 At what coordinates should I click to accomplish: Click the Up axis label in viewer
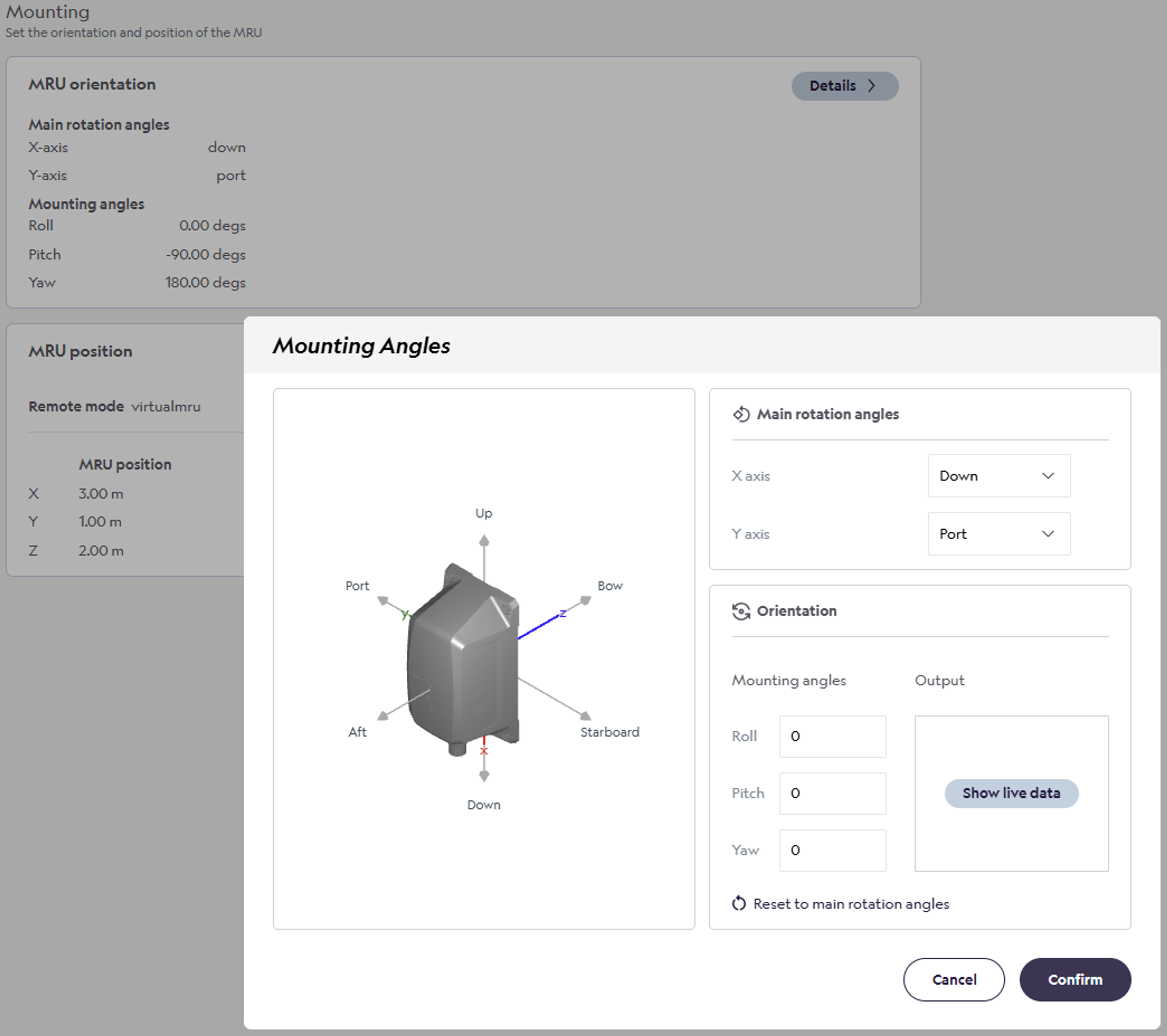pos(484,513)
